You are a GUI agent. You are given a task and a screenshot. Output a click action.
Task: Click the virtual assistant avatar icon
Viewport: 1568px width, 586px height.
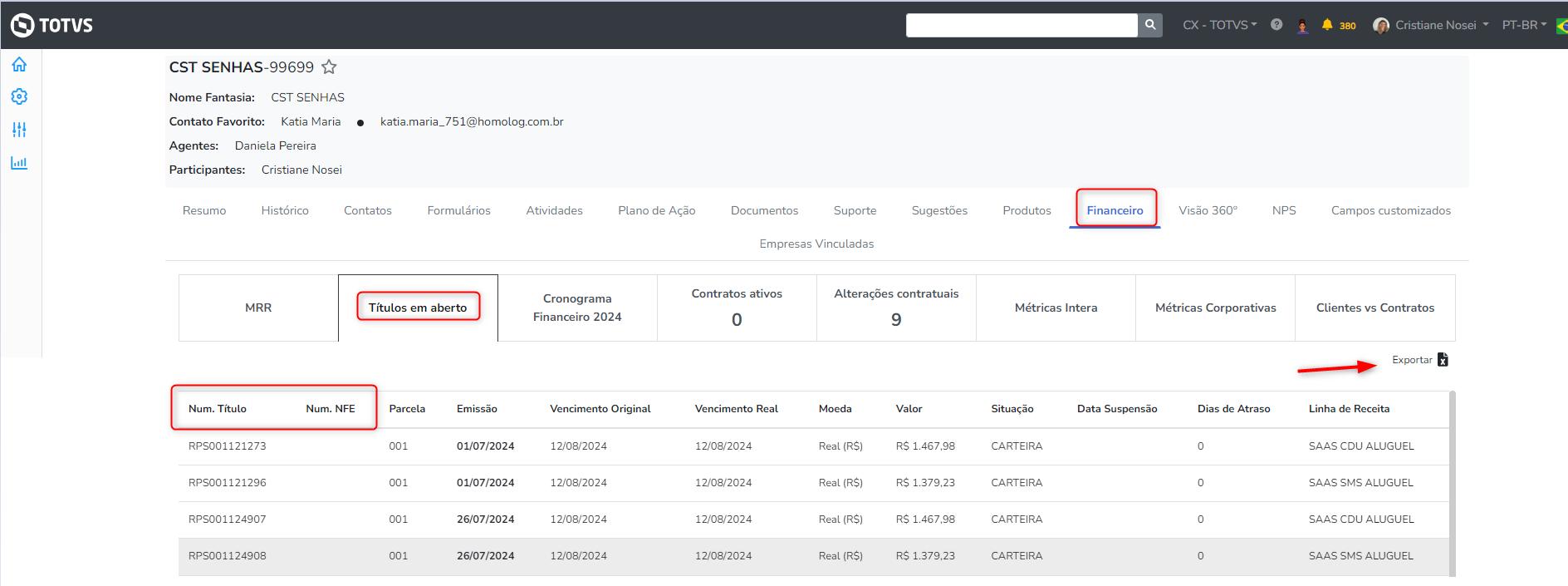(x=1302, y=26)
